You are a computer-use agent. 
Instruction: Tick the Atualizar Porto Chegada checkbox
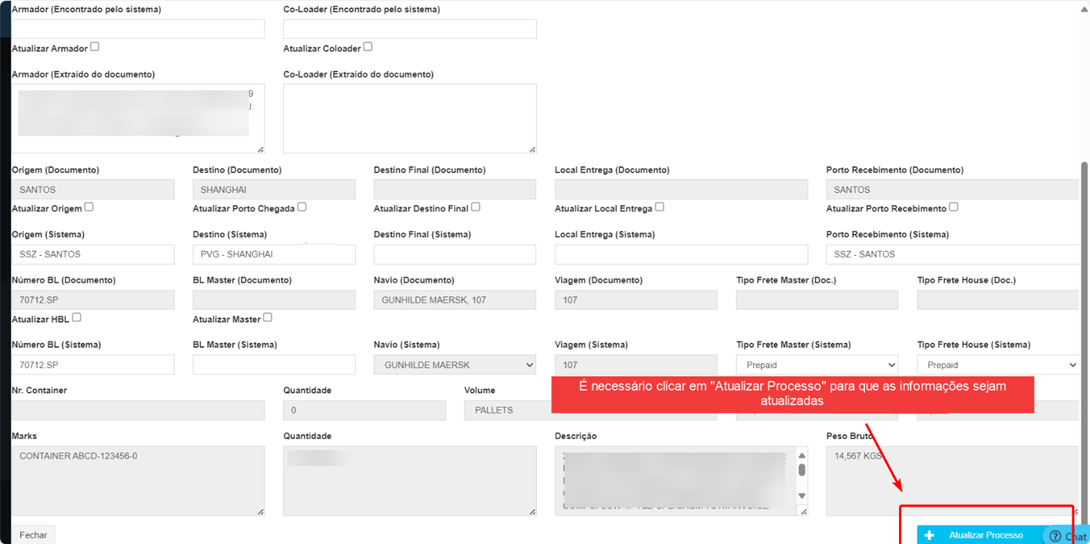click(302, 206)
